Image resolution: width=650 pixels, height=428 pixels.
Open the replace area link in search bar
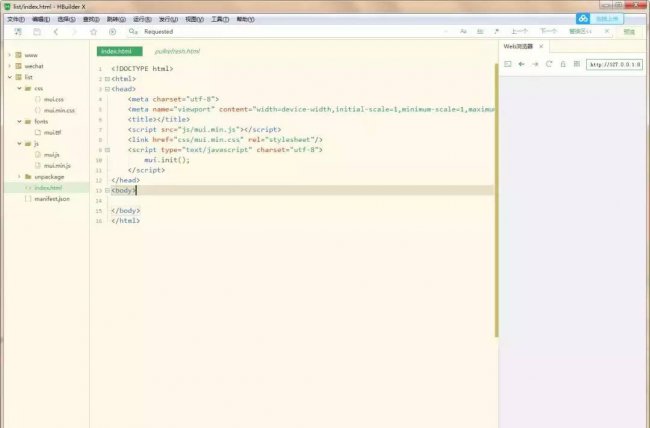click(580, 32)
